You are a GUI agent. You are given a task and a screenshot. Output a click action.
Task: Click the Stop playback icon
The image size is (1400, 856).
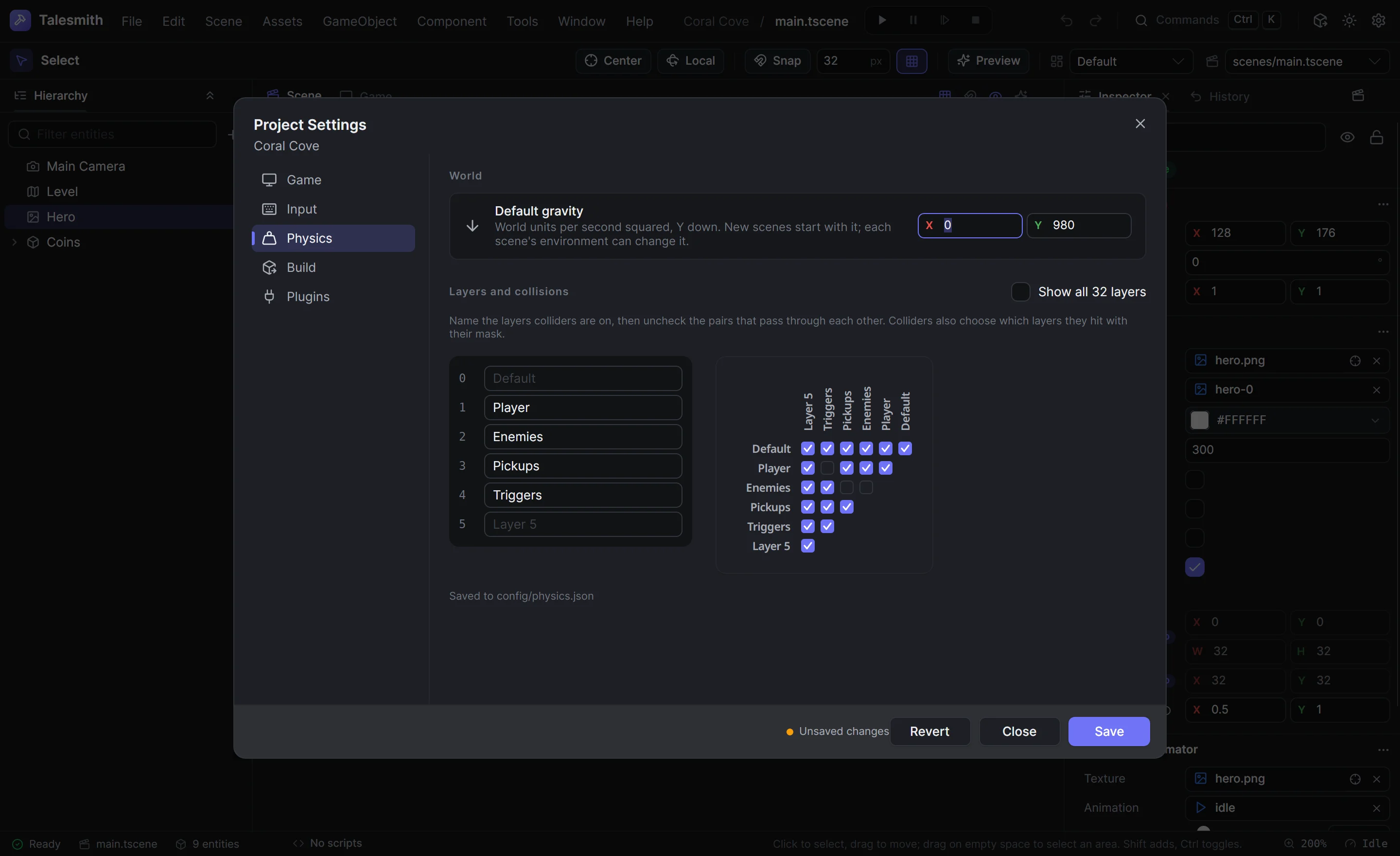976,20
